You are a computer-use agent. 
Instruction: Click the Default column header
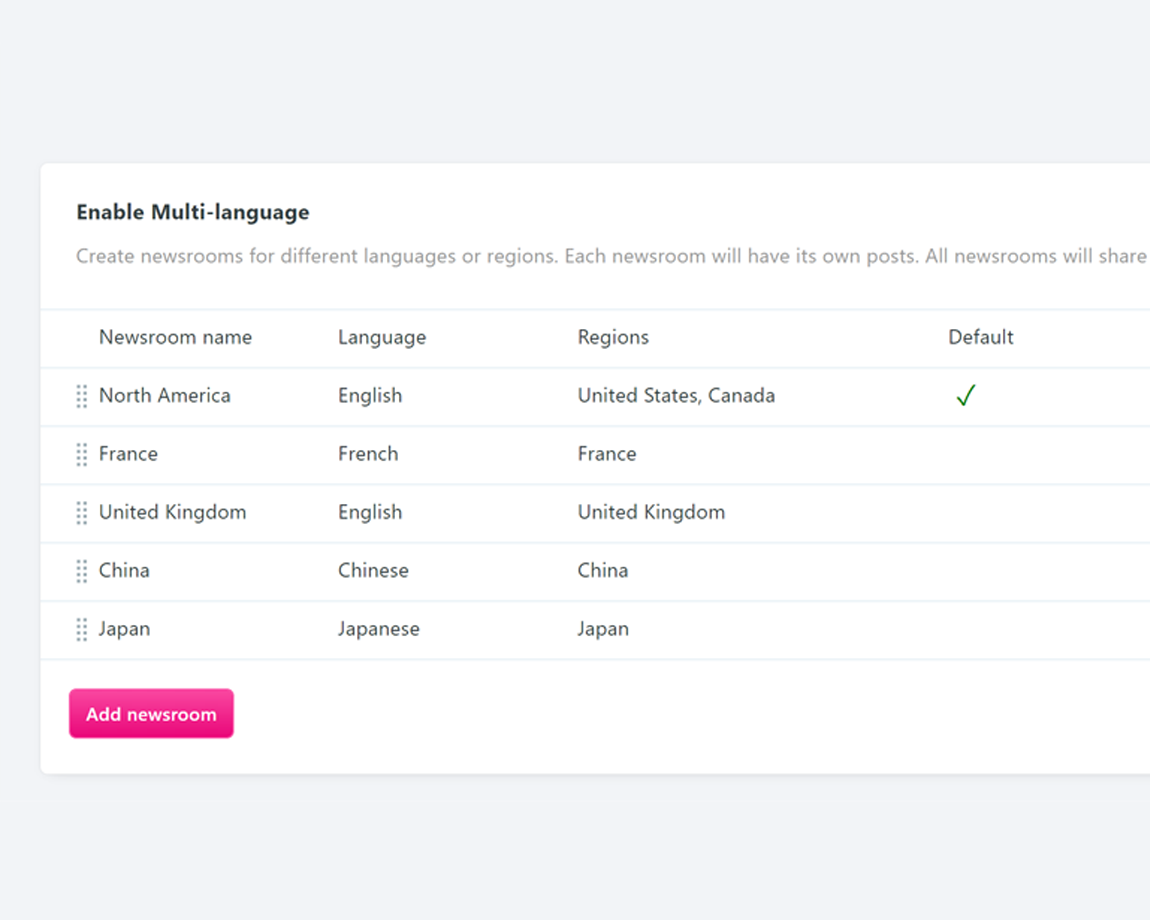[980, 337]
